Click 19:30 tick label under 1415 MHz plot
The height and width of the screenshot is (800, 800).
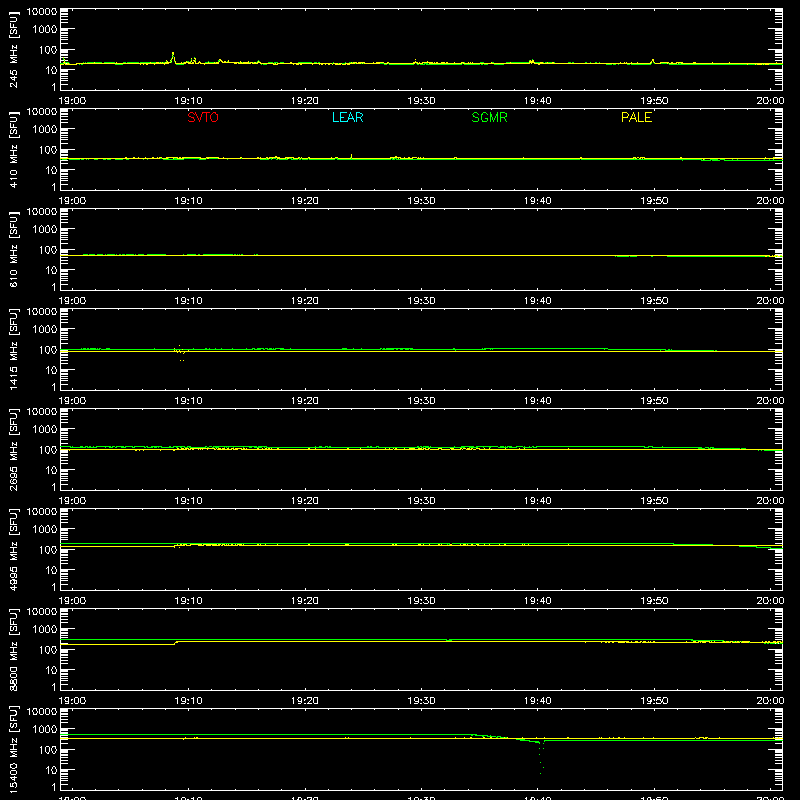pyautogui.click(x=421, y=401)
